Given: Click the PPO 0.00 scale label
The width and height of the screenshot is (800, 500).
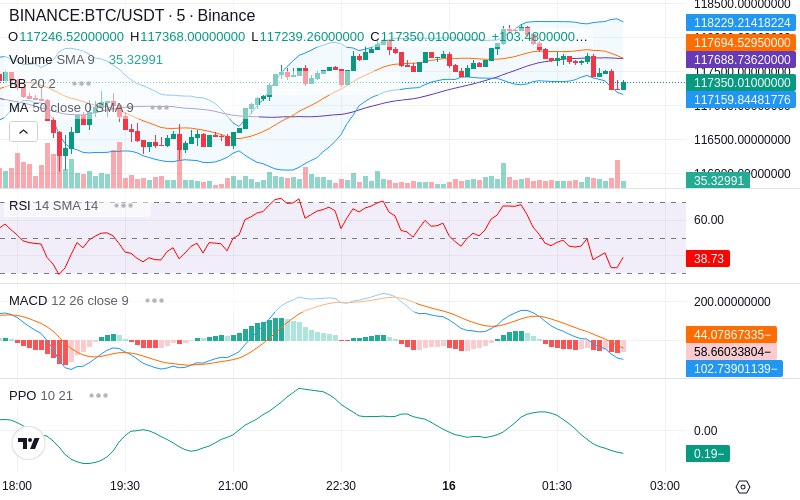Looking at the screenshot, I should (x=706, y=431).
